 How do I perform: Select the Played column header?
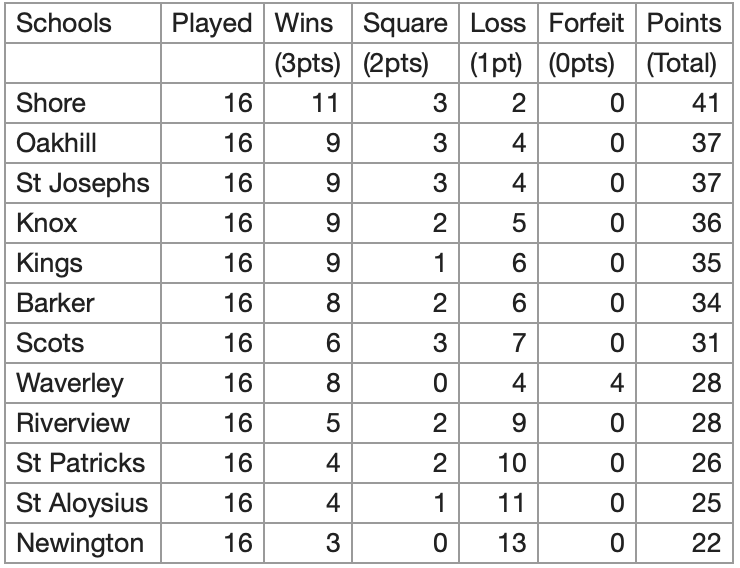(212, 24)
